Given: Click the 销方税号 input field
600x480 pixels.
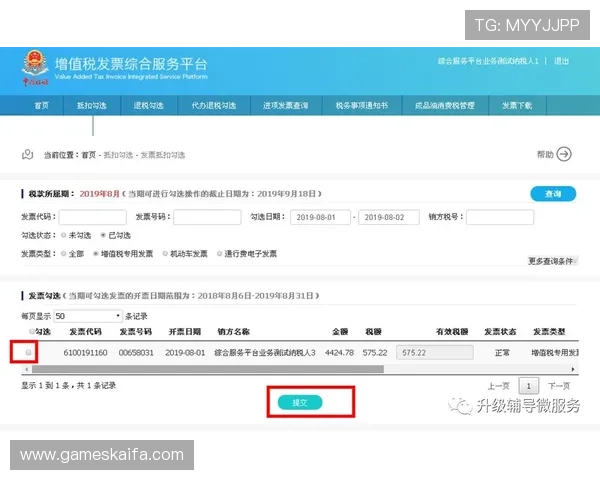Looking at the screenshot, I should [500, 217].
